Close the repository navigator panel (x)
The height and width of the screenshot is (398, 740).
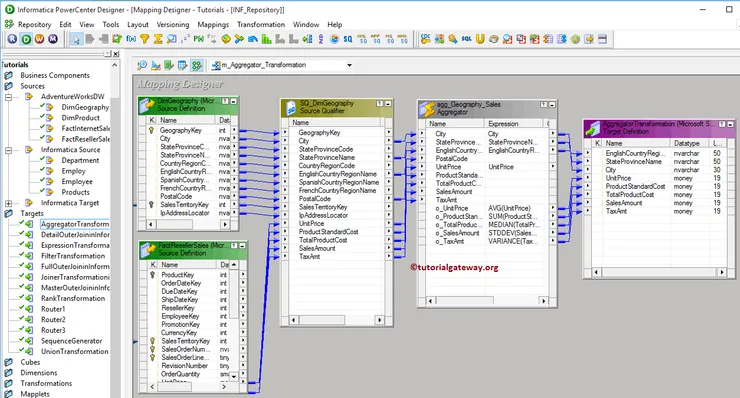point(116,54)
